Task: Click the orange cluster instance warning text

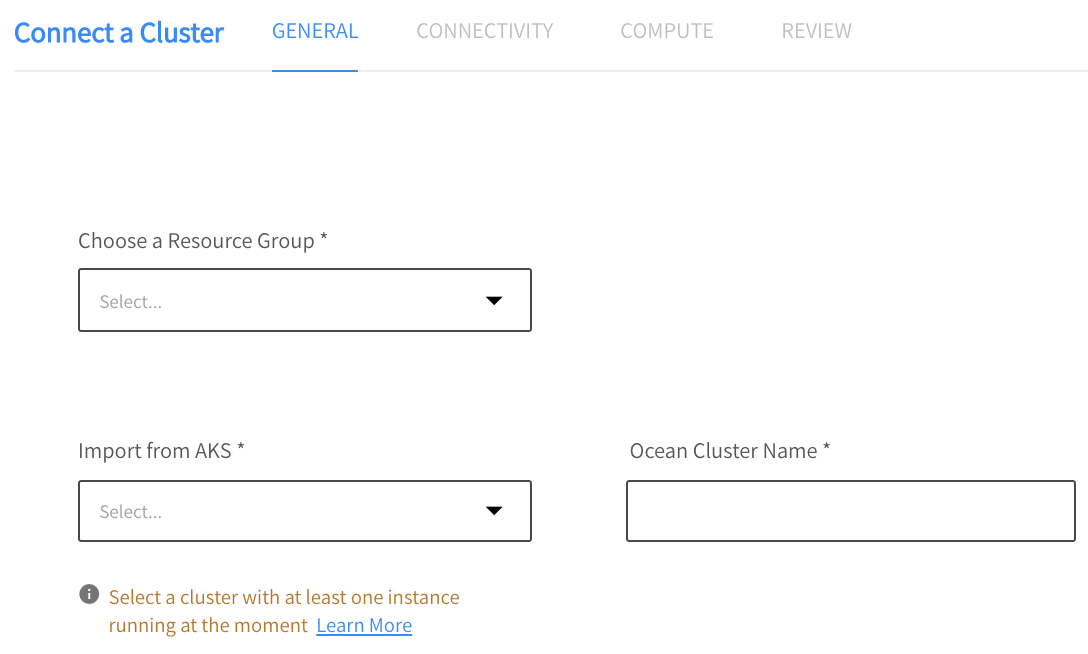Action: pyautogui.click(x=284, y=598)
